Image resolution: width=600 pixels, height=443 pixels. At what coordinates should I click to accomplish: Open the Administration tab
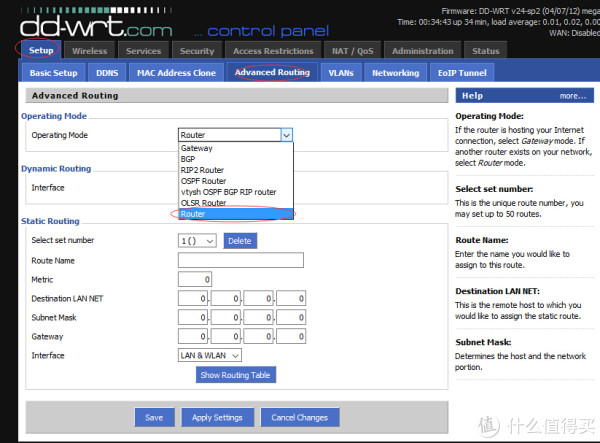click(422, 51)
